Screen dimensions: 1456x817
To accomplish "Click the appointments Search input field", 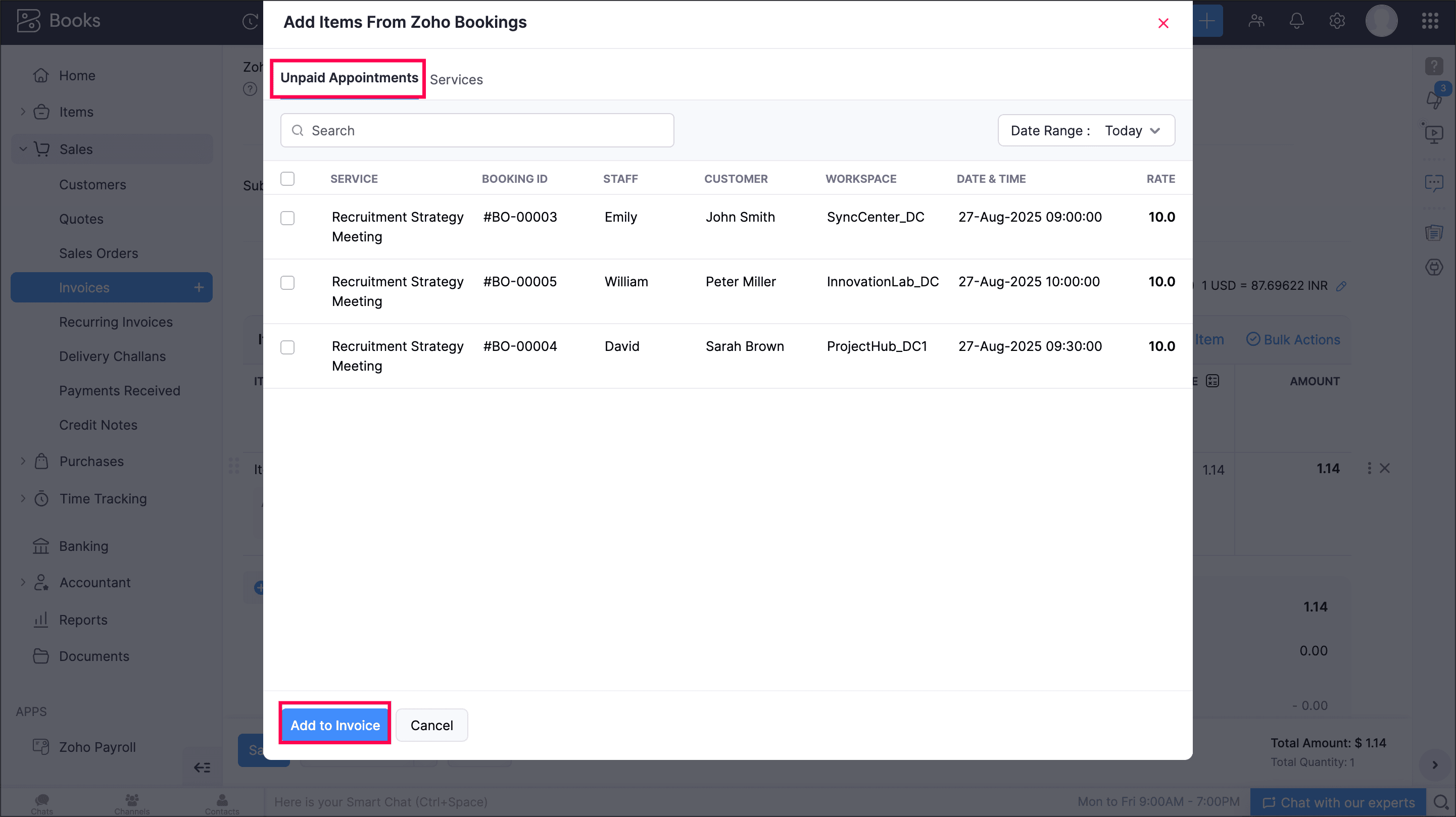I will tap(476, 130).
